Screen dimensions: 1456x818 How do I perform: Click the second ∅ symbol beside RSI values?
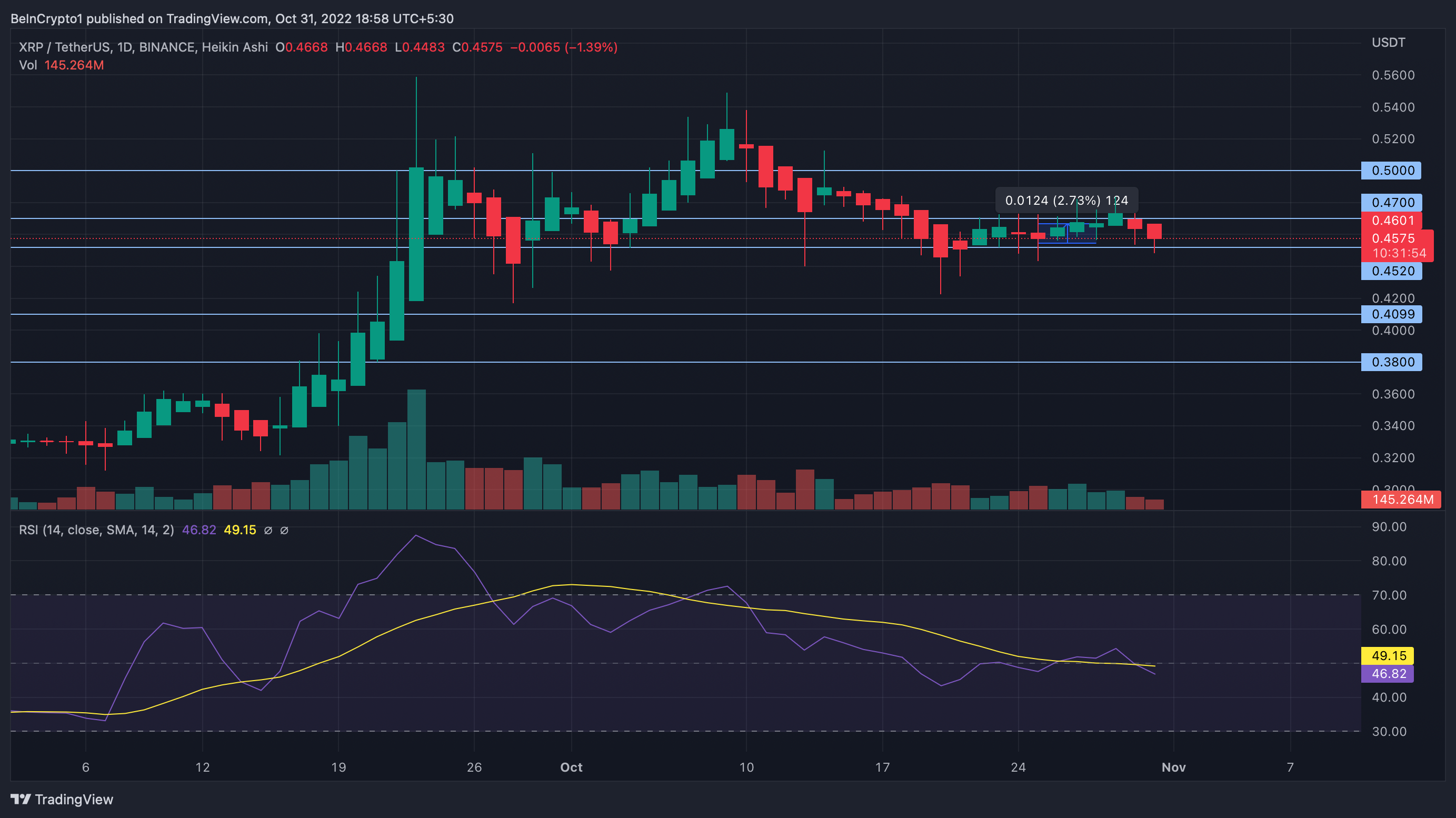pyautogui.click(x=284, y=530)
